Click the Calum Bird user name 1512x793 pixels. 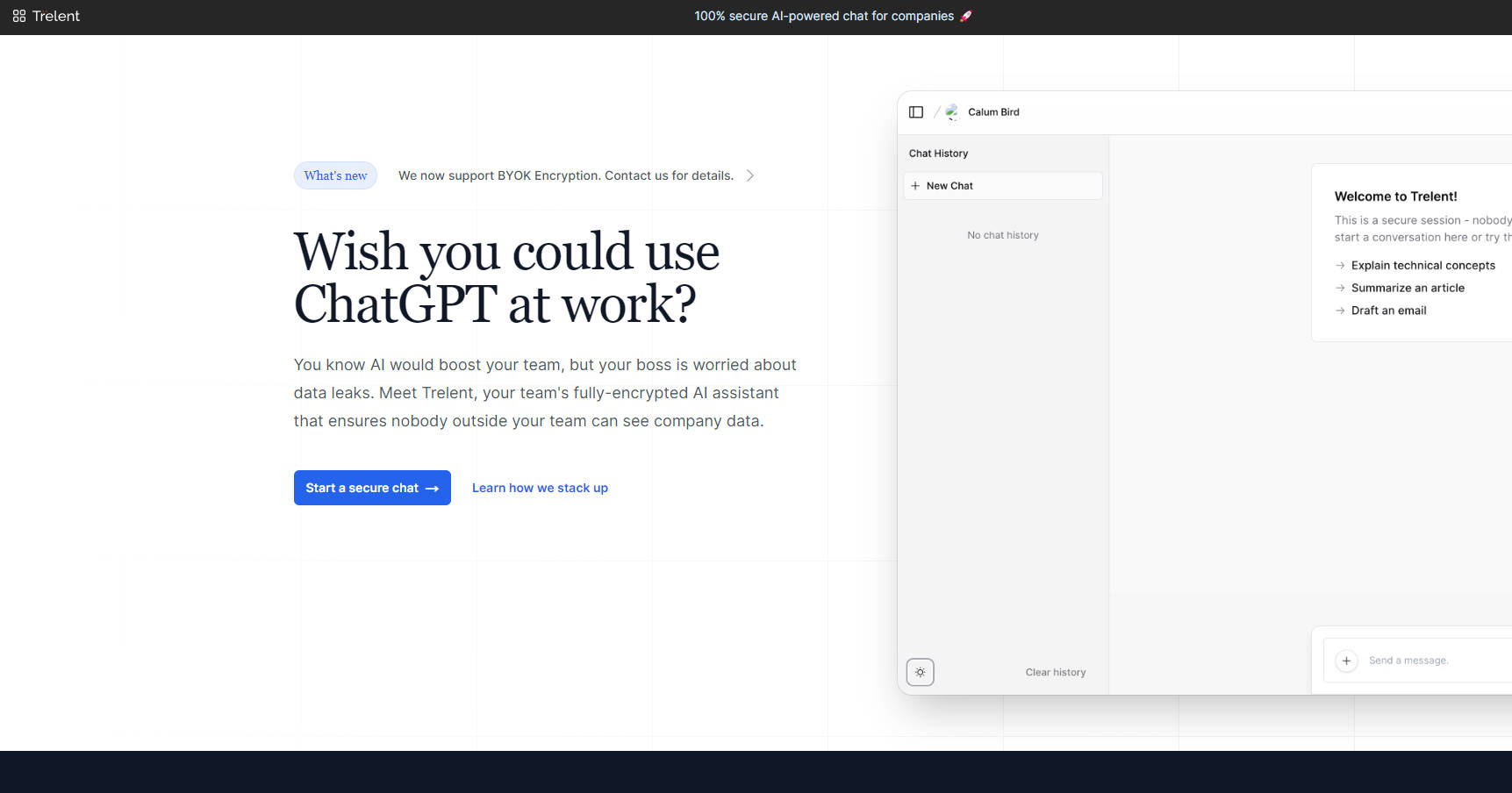(x=993, y=112)
